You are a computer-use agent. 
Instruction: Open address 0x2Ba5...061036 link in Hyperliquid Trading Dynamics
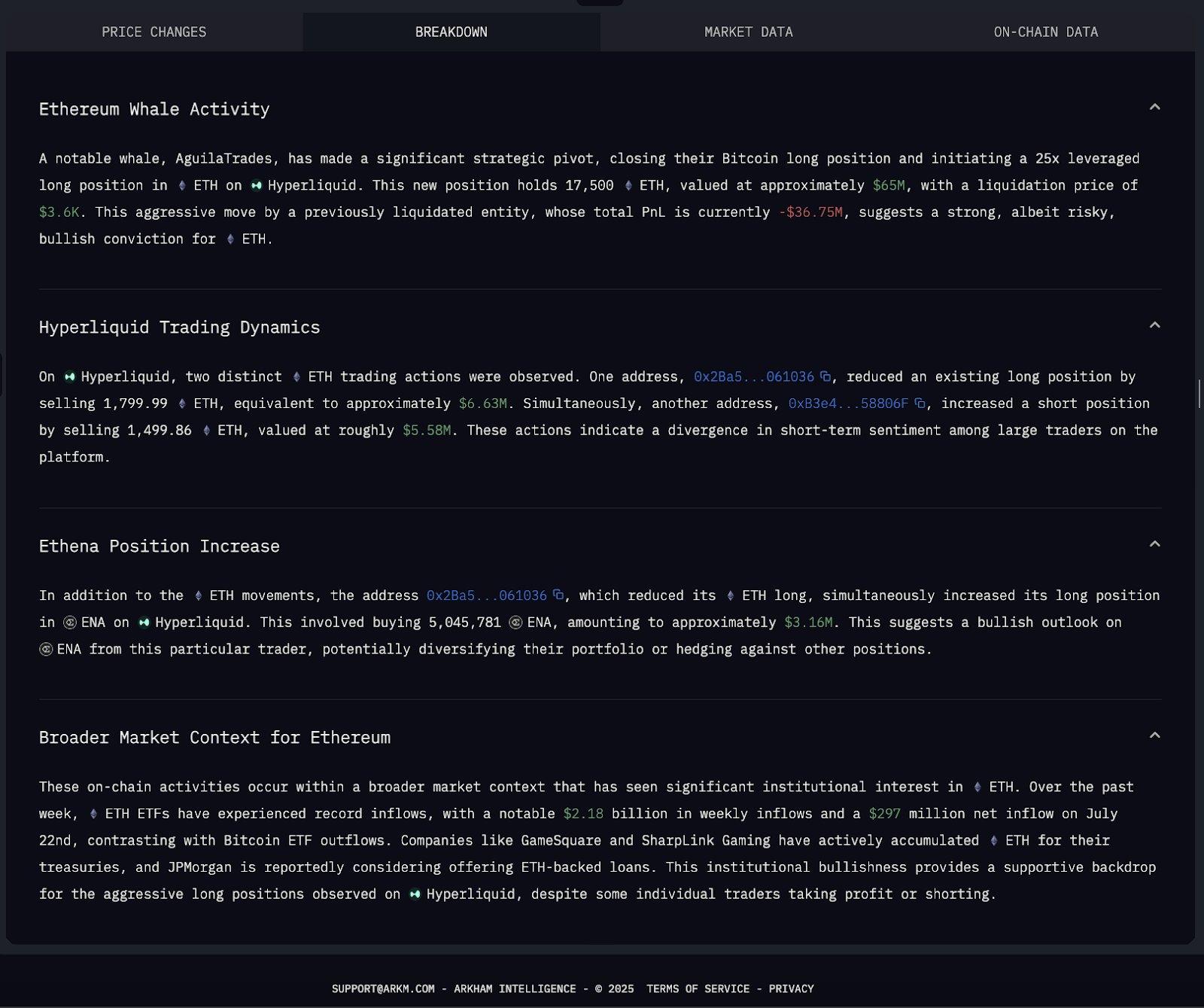753,376
